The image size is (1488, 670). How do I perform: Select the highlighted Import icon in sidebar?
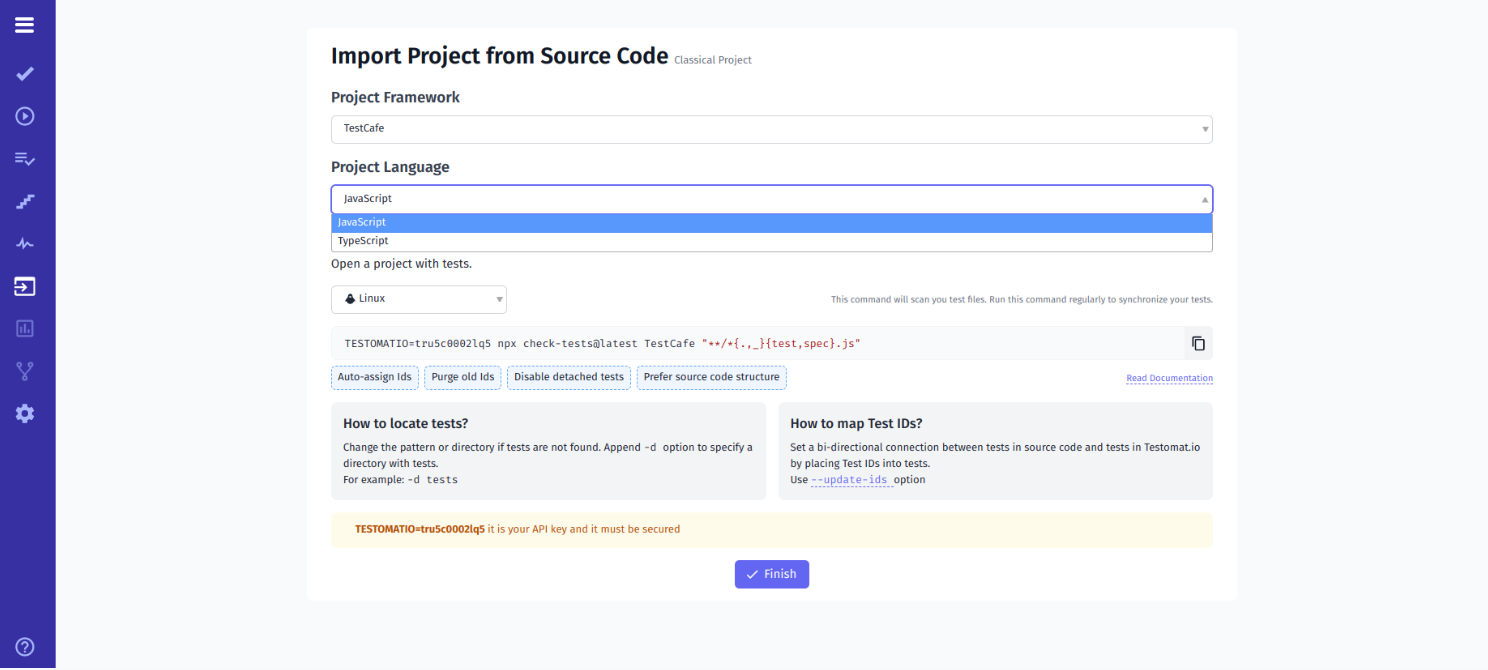pos(24,286)
